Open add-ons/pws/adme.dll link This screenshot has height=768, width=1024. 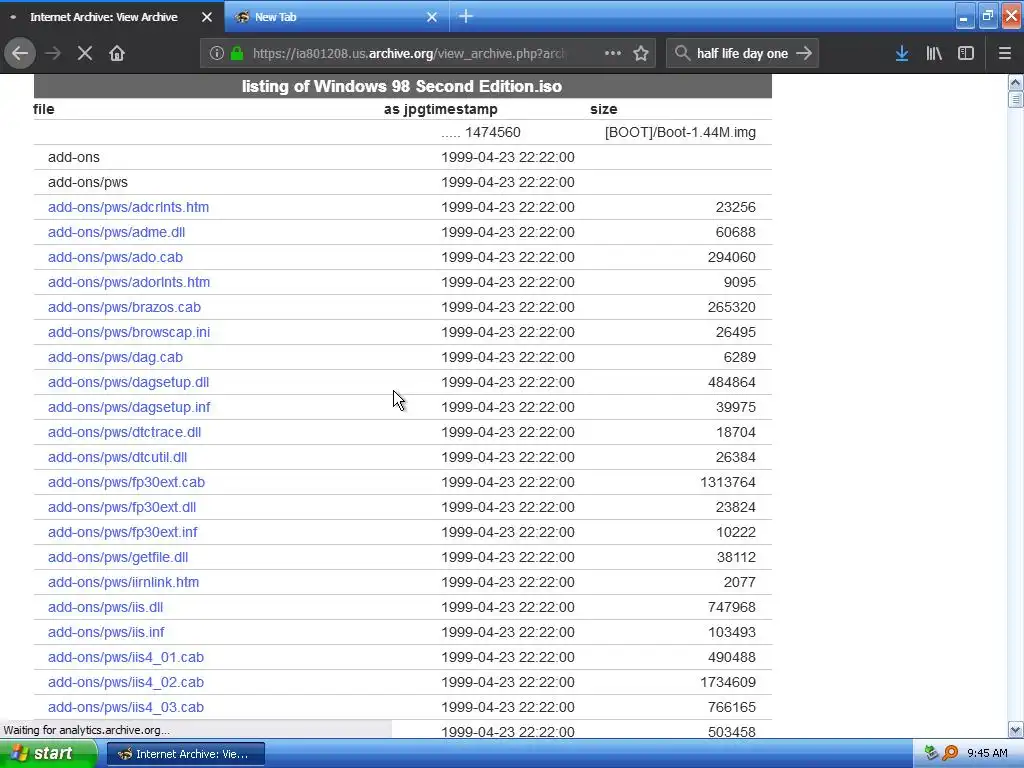click(x=116, y=232)
